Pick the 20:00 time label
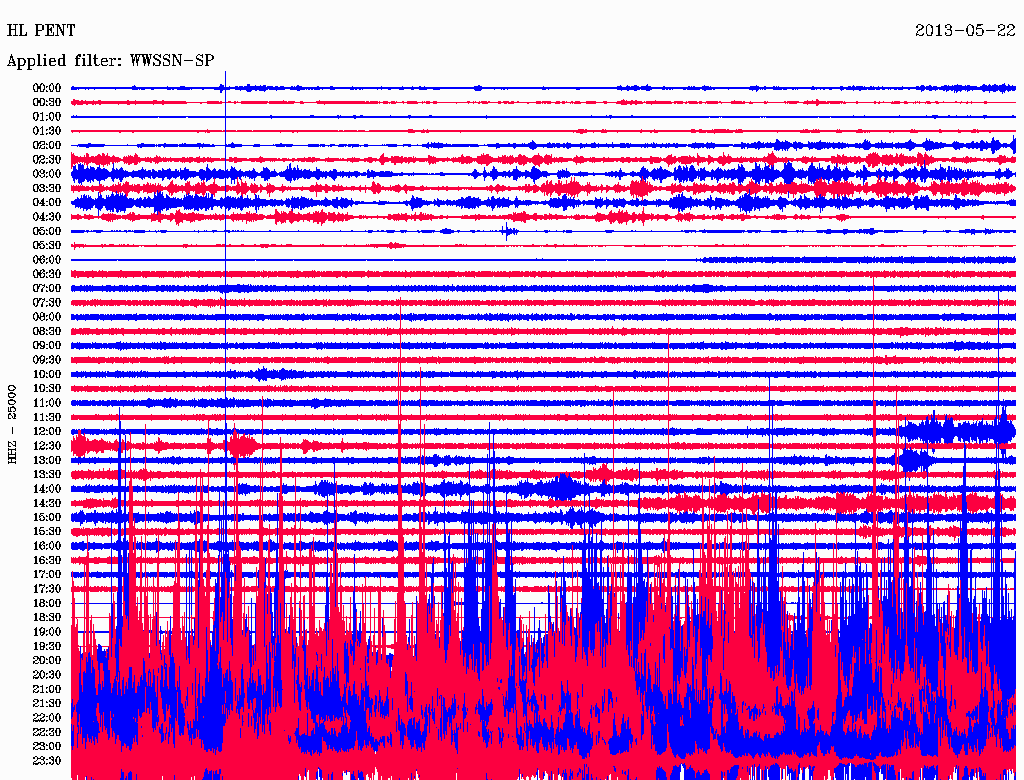This screenshot has width=1024, height=780. point(47,660)
